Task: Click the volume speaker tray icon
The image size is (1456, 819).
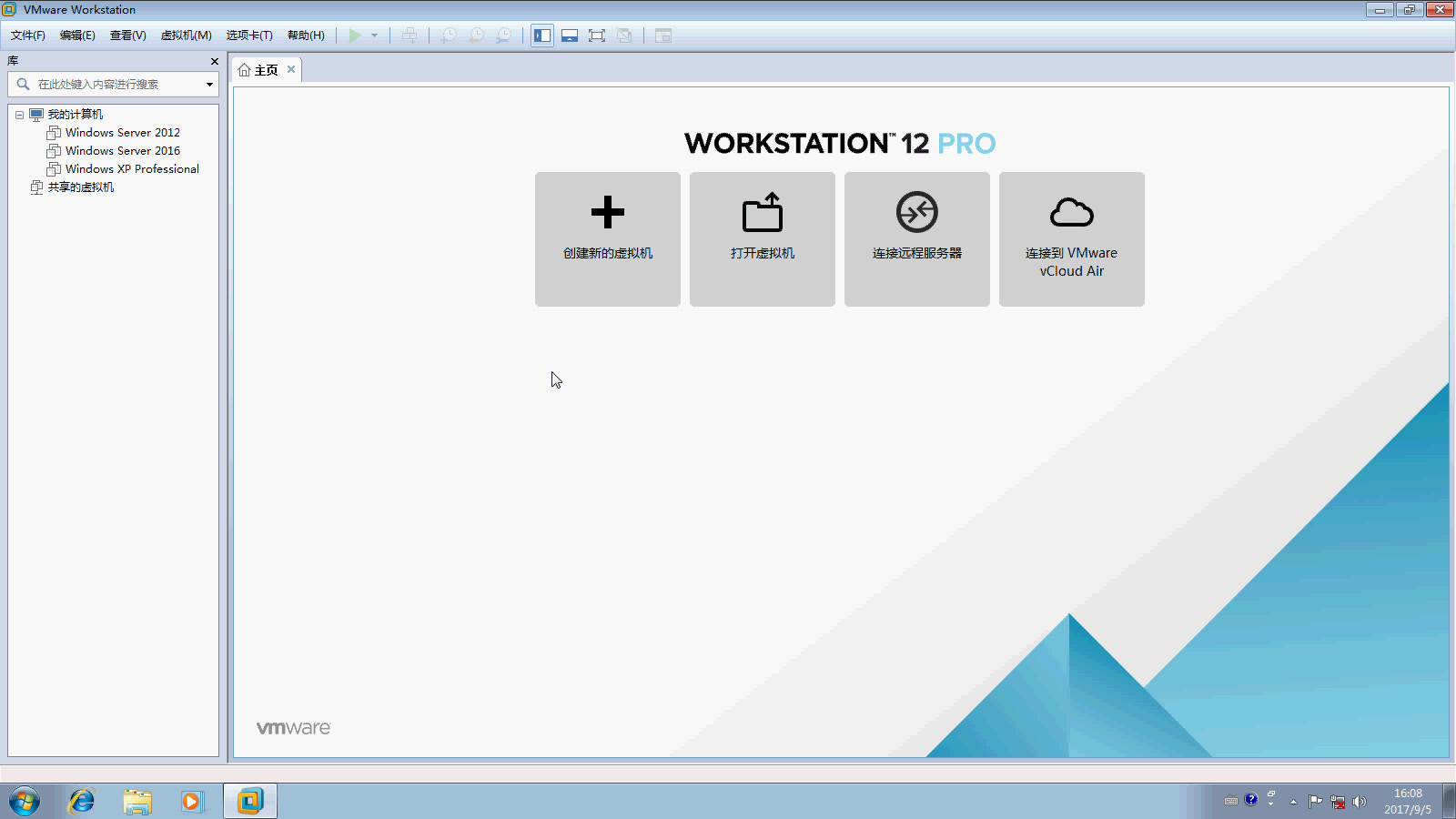Action: point(1360,802)
